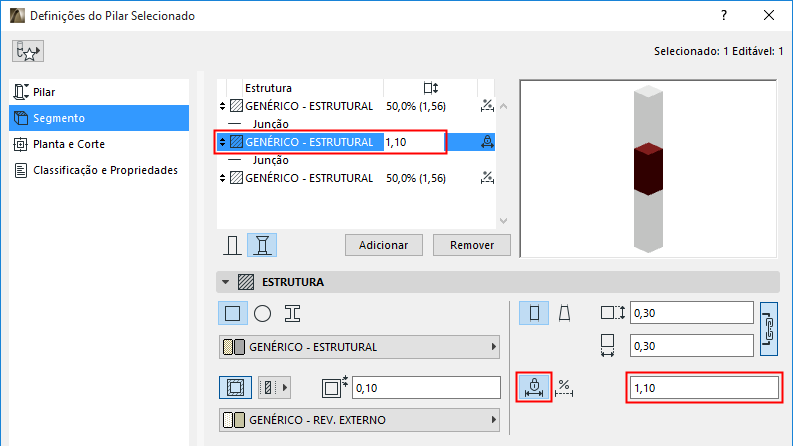Select the I-profile cross-section shape
The height and width of the screenshot is (446, 793).
pyautogui.click(x=292, y=313)
